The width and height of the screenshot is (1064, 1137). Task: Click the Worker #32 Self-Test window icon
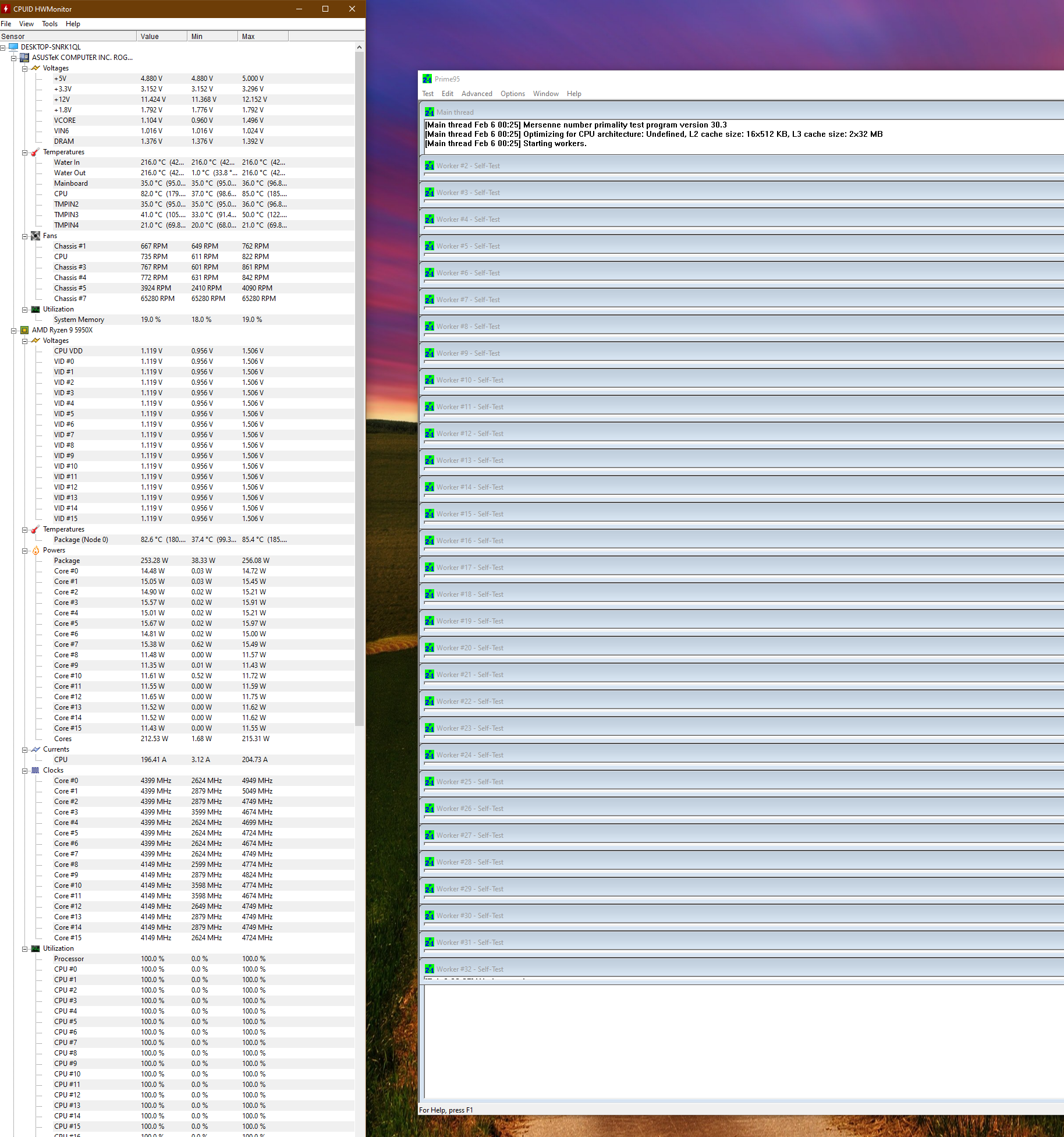click(430, 969)
